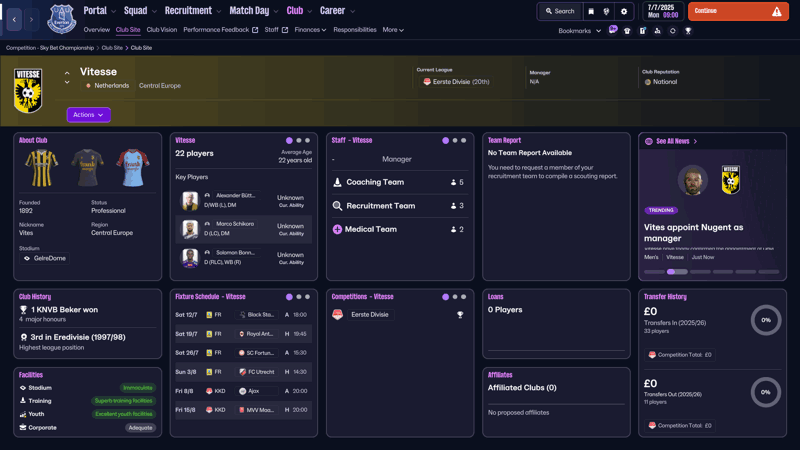The height and width of the screenshot is (450, 800).
Task: Expand the Match Day menu dropdown
Action: 276,11
